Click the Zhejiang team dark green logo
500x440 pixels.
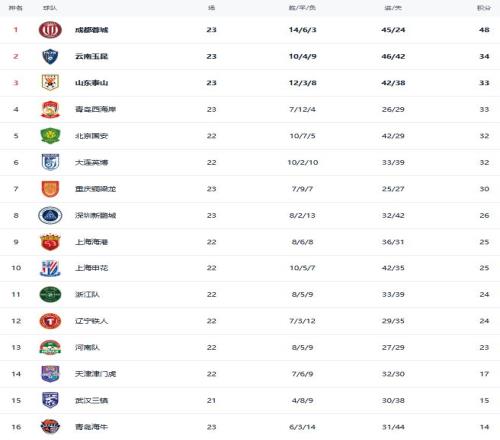click(50, 294)
